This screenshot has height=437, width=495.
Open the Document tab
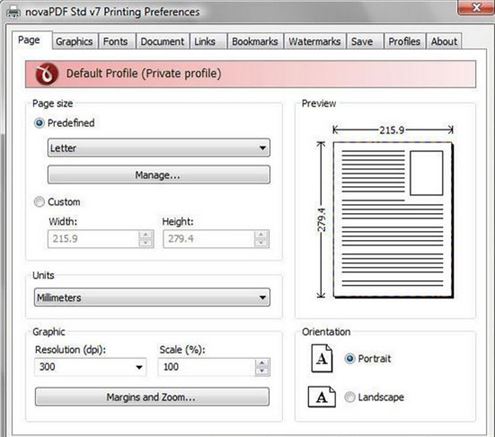click(162, 42)
